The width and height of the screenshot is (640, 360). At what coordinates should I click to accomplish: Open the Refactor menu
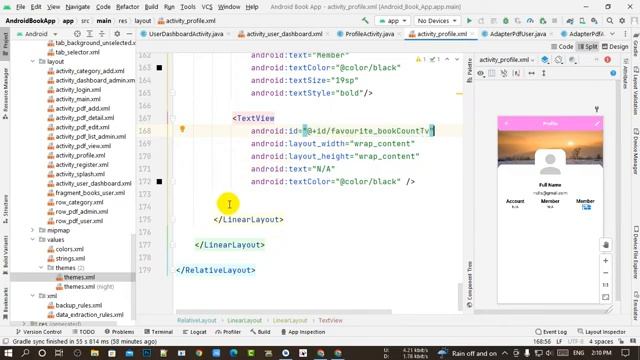(127, 7)
